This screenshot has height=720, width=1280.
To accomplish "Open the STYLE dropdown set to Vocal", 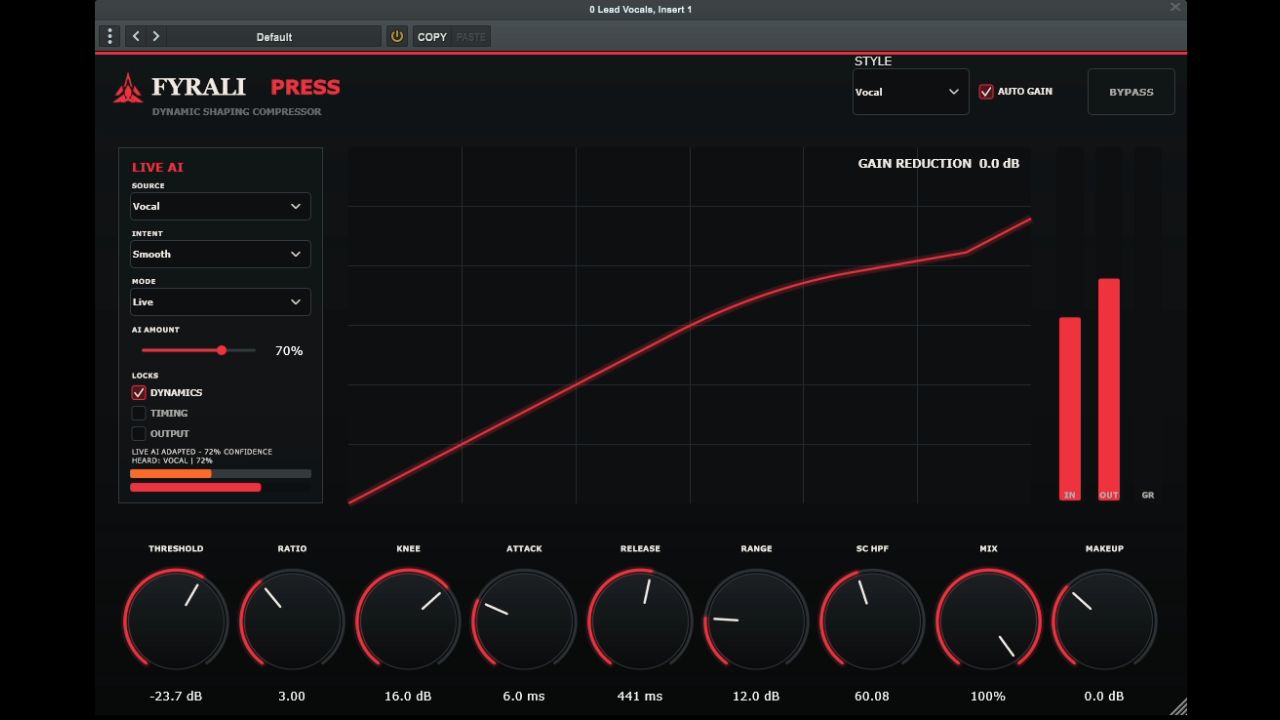I will [x=910, y=92].
